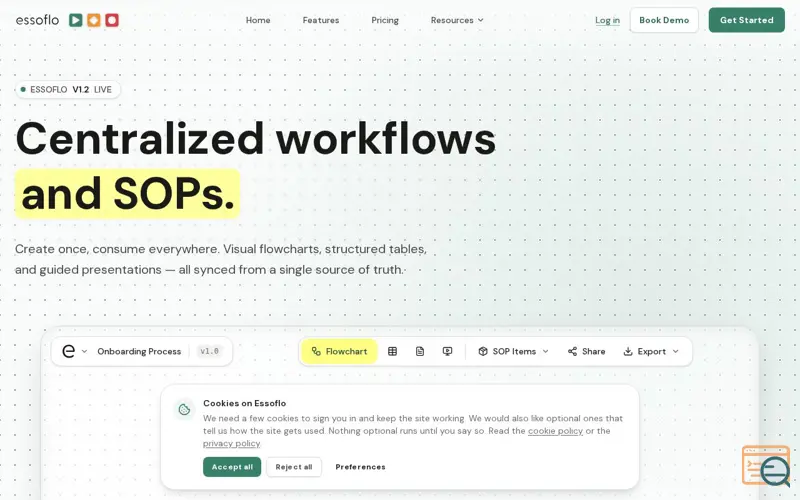Click the Book Demo button

pos(664,20)
